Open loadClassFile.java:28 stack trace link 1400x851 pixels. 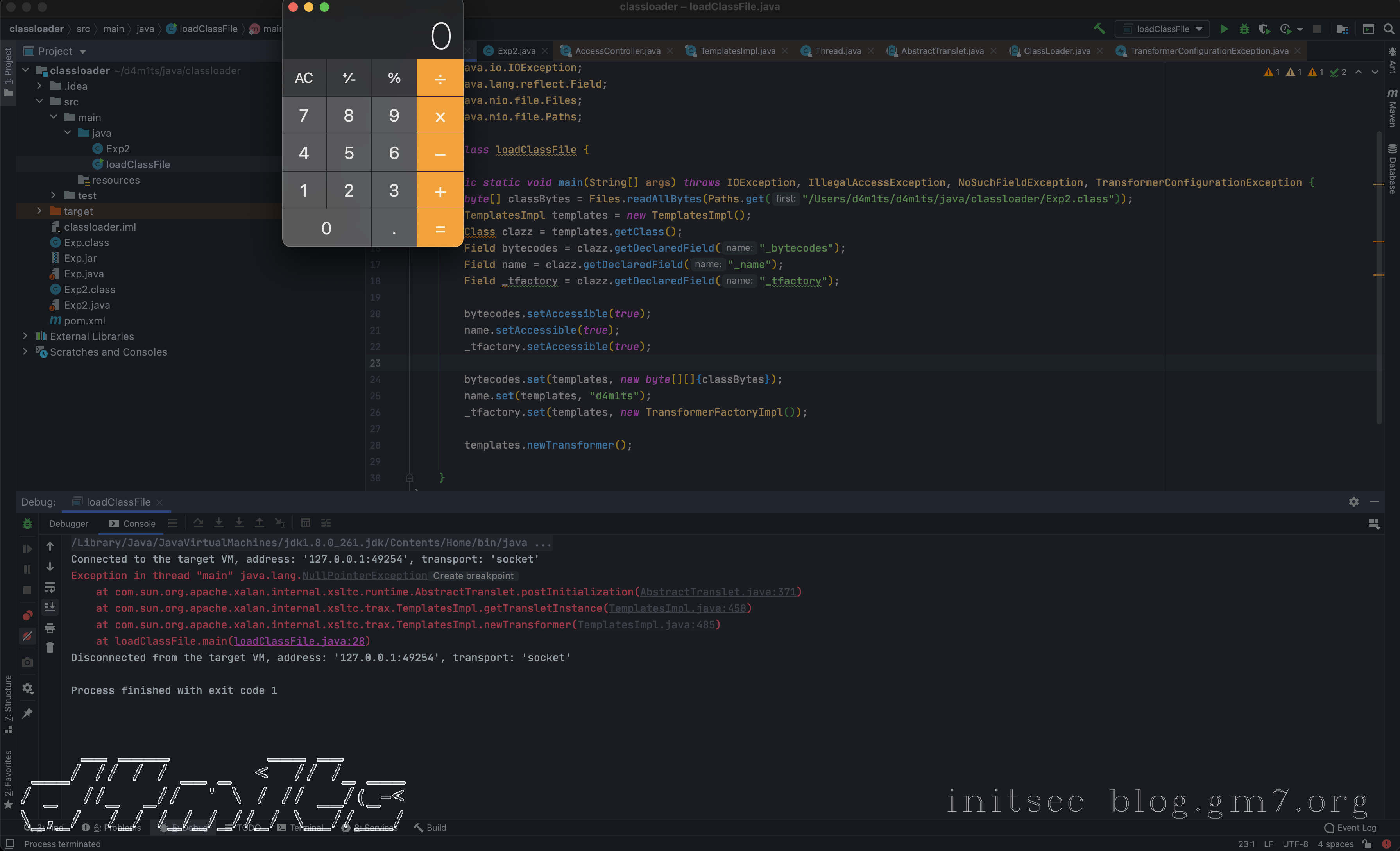pyautogui.click(x=299, y=641)
